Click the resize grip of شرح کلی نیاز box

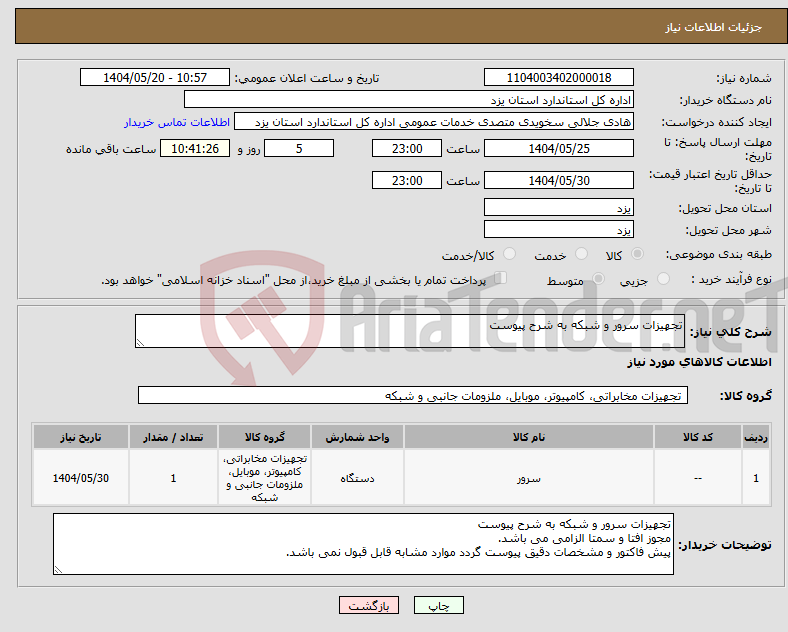coord(140,343)
